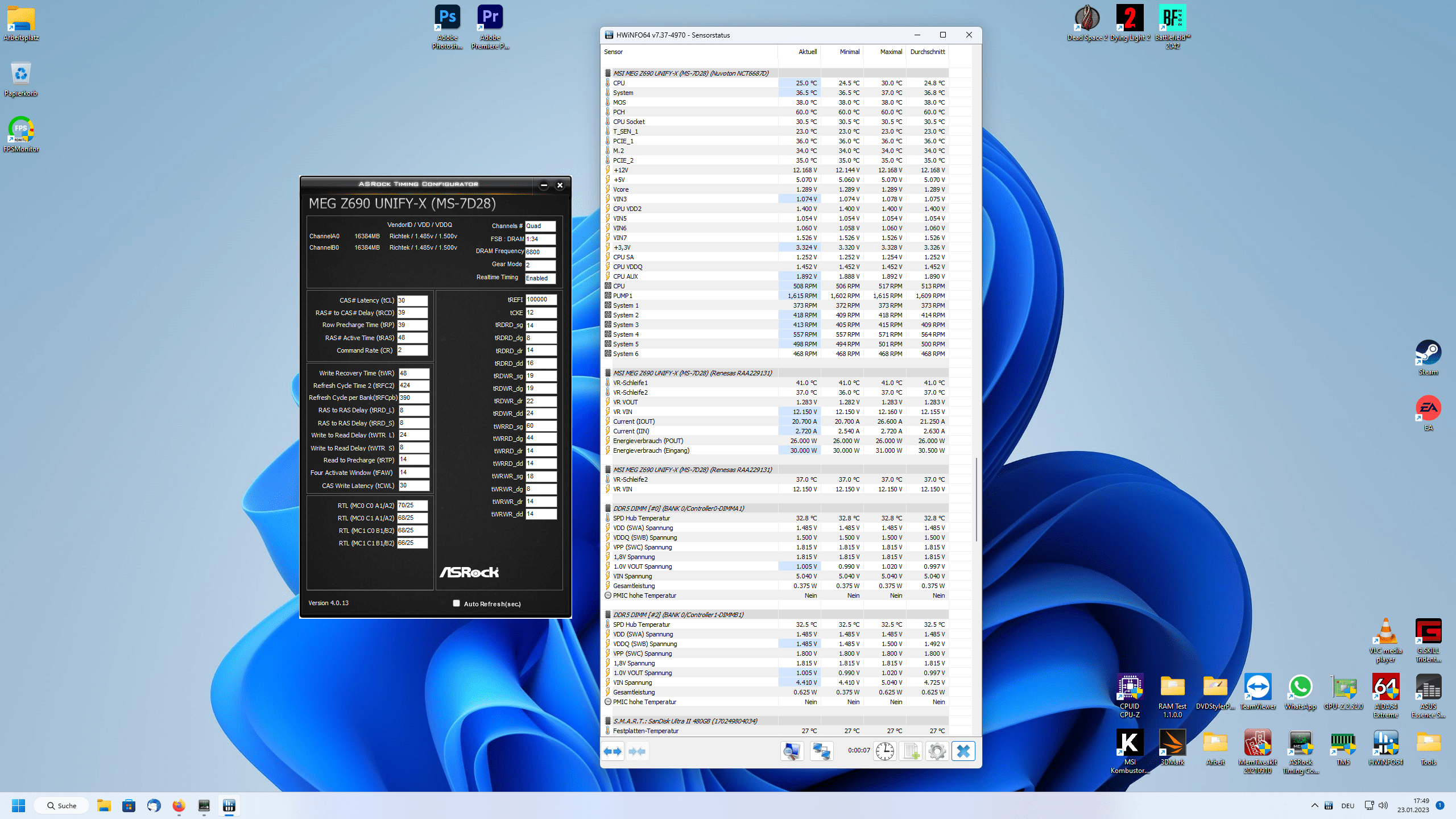Collapse S.M.A.R.T. SanDisk Ultra II group
The image size is (1456, 819).
click(x=608, y=721)
